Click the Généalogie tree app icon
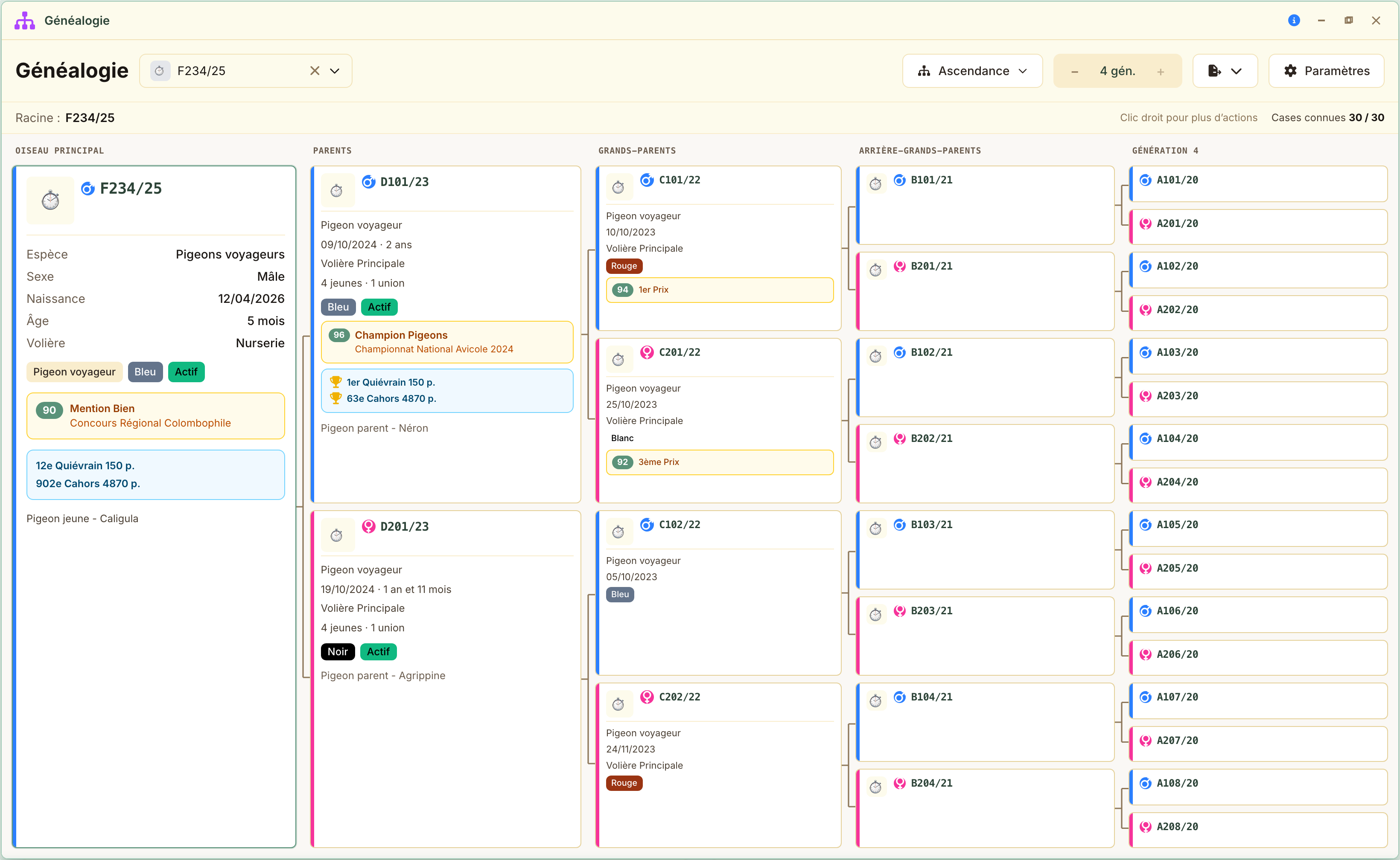1400x860 pixels. point(24,20)
